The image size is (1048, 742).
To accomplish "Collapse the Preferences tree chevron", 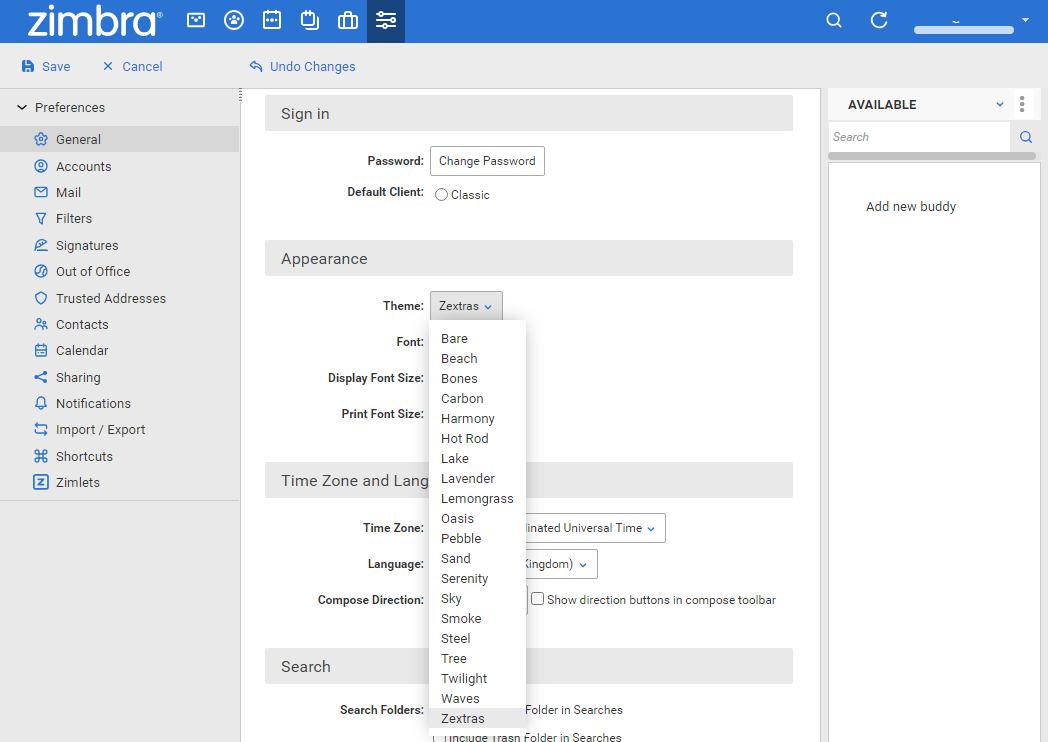I will (22, 107).
